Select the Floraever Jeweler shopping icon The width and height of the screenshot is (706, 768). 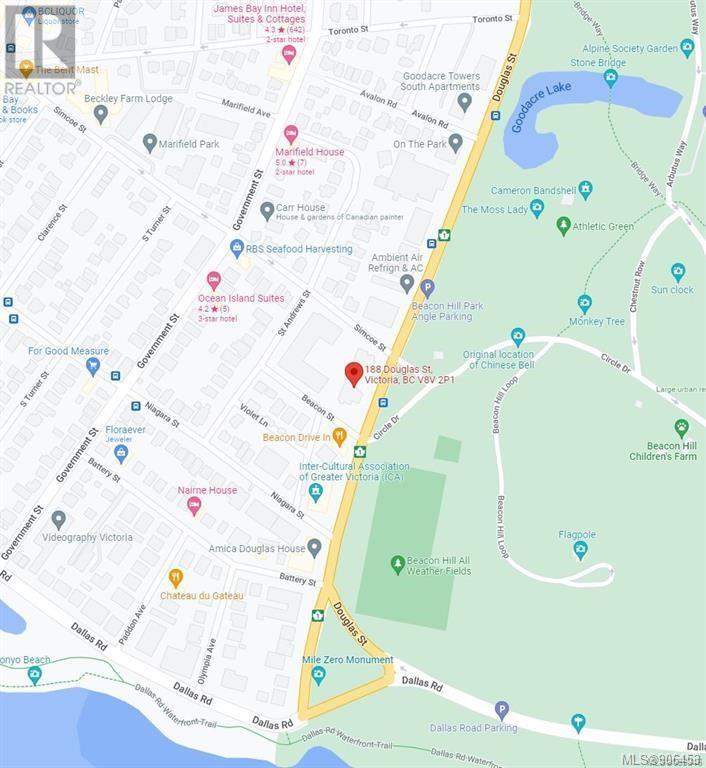click(121, 455)
